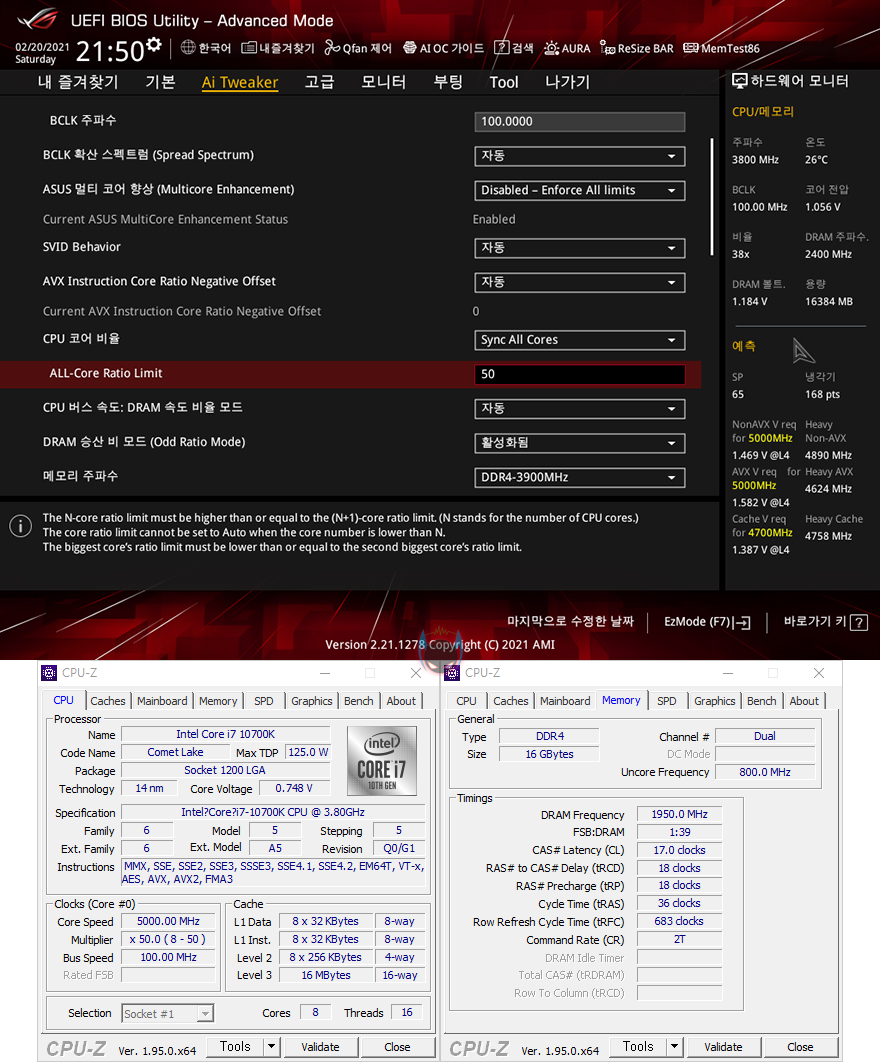The width and height of the screenshot is (880, 1062).
Task: Click the ROG logo in BIOS header
Action: coord(38,20)
